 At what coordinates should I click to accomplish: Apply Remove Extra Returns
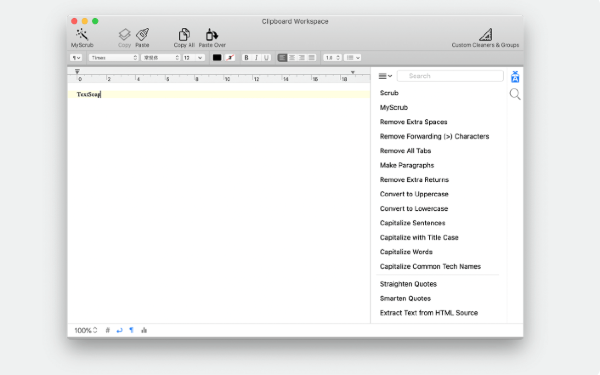click(x=414, y=180)
